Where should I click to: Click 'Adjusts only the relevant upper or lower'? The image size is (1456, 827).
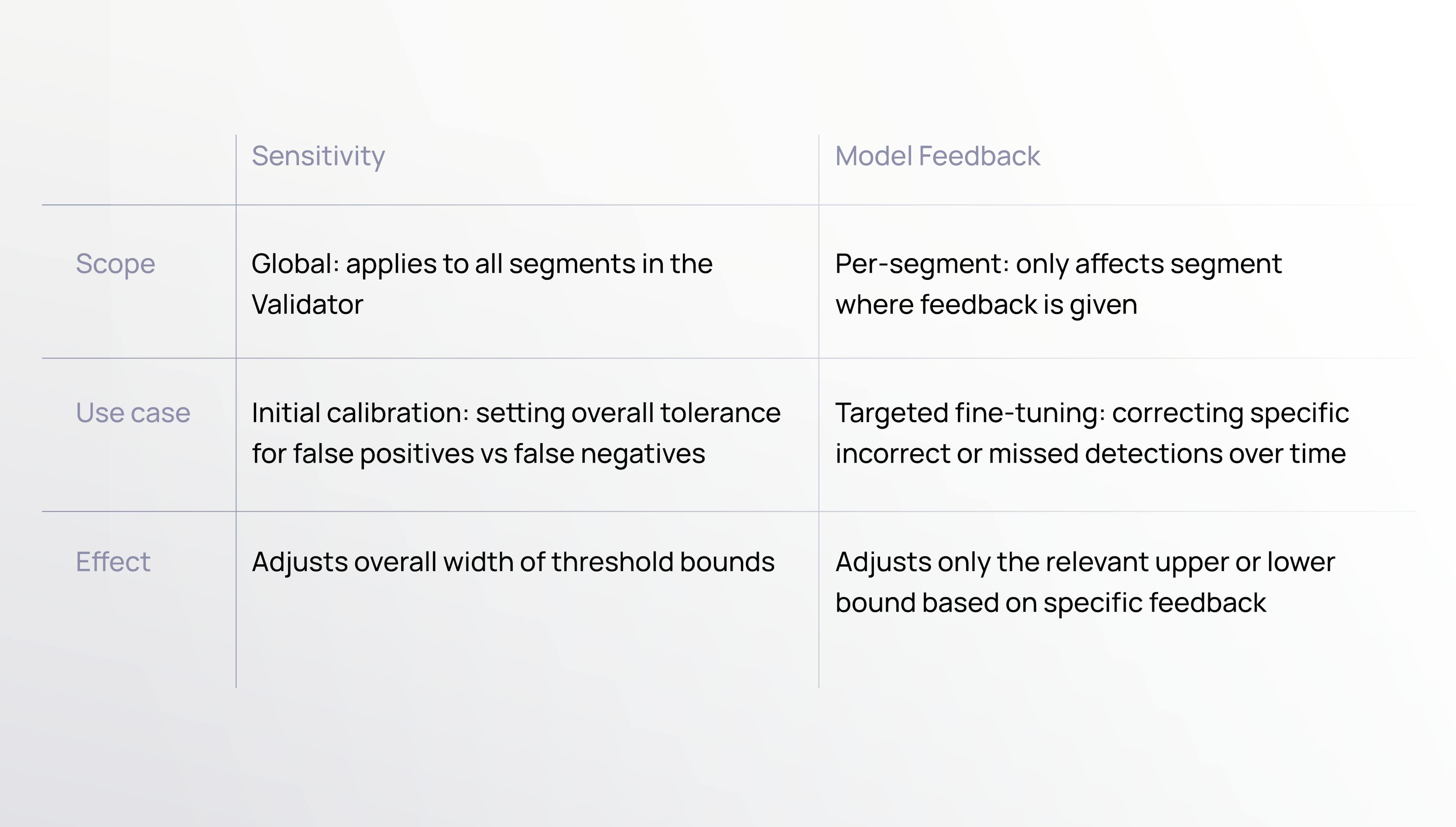[1085, 562]
